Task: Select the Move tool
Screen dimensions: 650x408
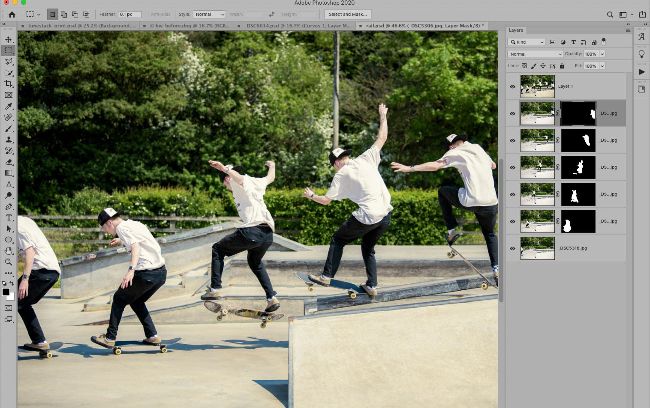Action: click(x=8, y=39)
